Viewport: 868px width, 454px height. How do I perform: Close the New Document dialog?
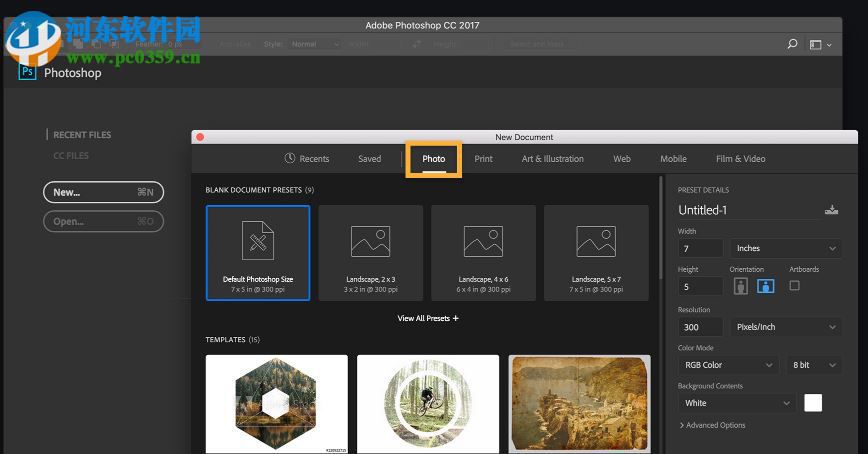tap(200, 137)
